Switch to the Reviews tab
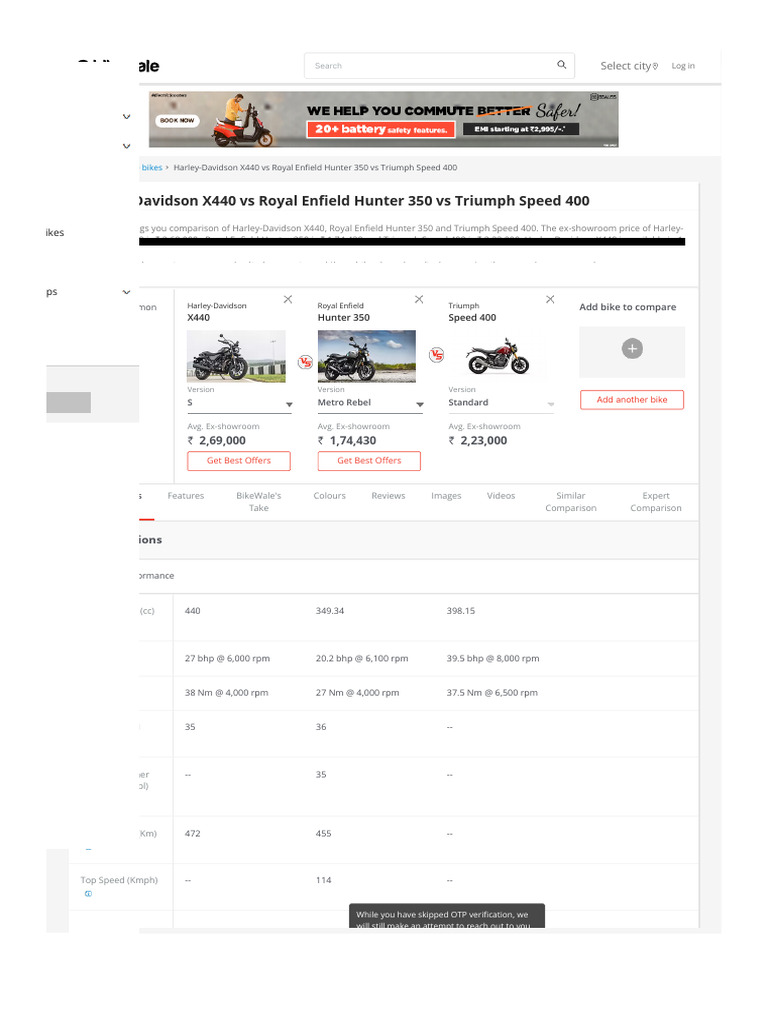This screenshot has width=768, height=1024. click(x=388, y=496)
